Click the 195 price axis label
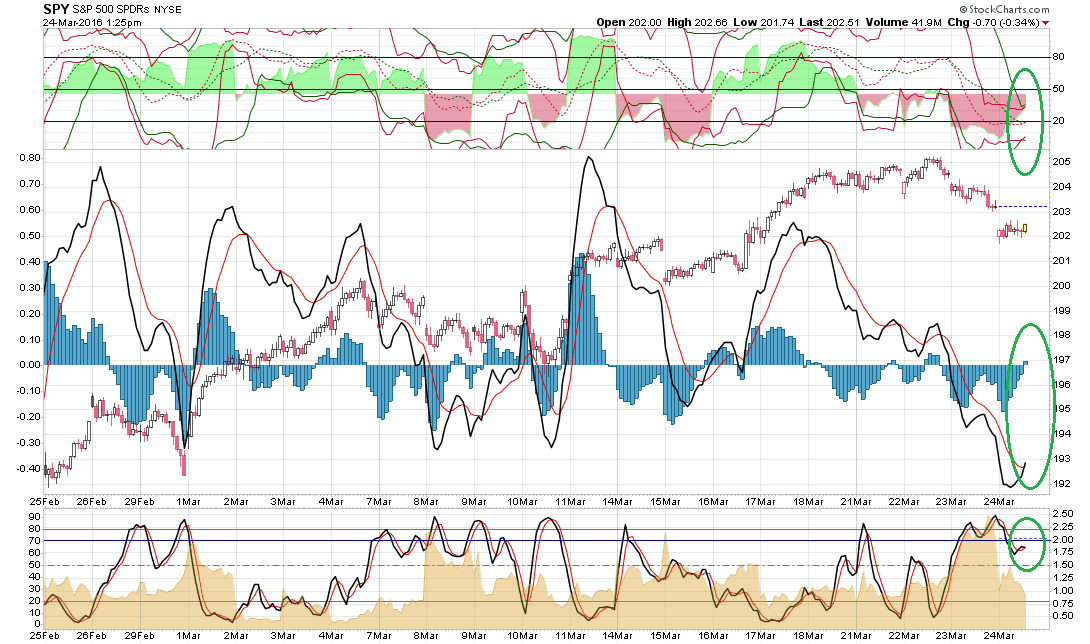This screenshot has width=1090, height=644. point(1061,409)
